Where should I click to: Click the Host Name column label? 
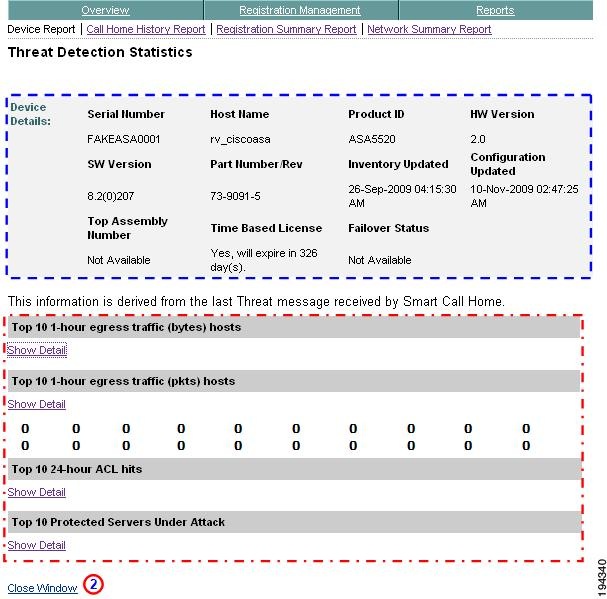[240, 114]
